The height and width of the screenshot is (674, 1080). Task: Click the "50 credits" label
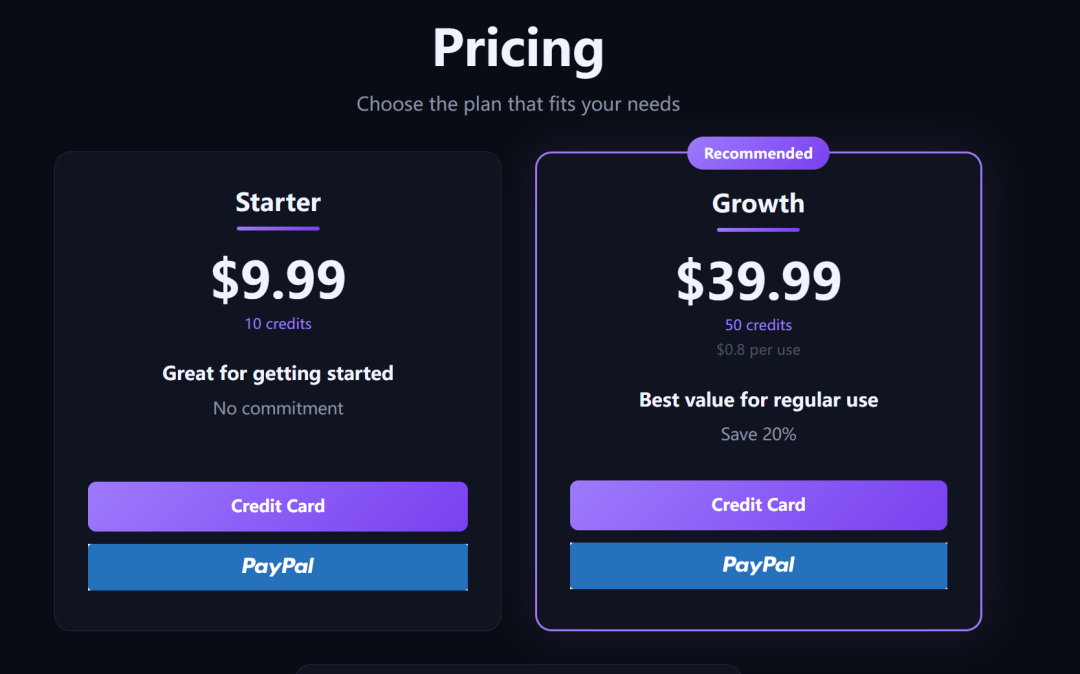(758, 325)
